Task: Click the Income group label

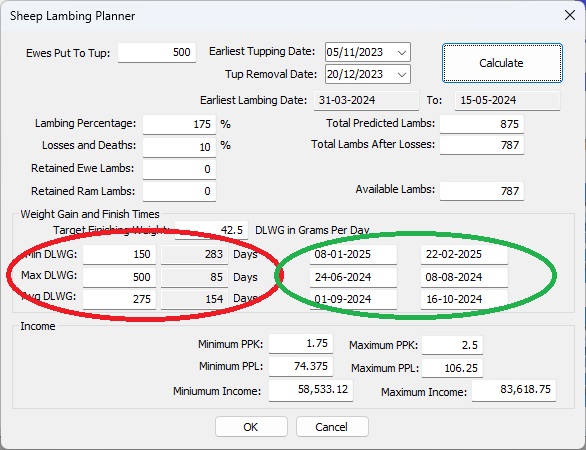Action: point(38,326)
